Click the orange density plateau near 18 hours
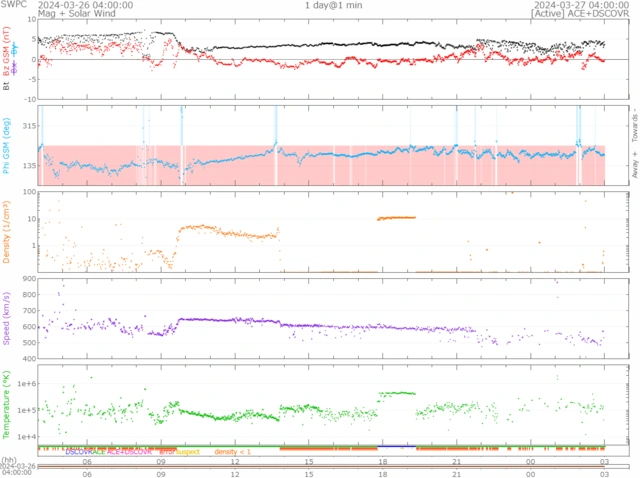The width and height of the screenshot is (640, 478). click(x=396, y=218)
